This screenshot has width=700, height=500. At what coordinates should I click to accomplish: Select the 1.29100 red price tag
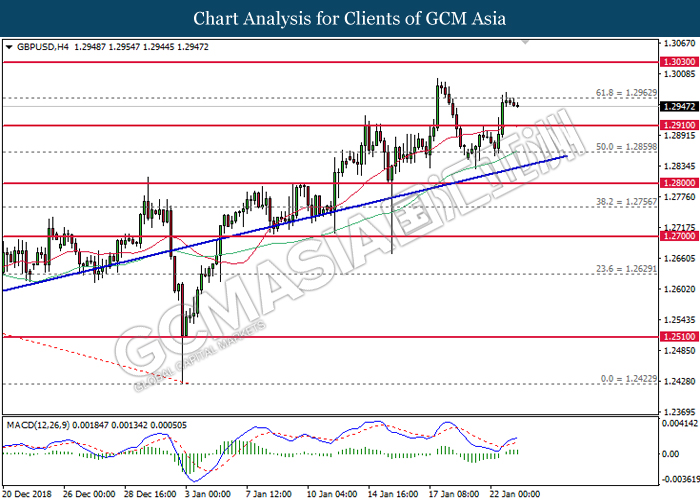[x=678, y=125]
